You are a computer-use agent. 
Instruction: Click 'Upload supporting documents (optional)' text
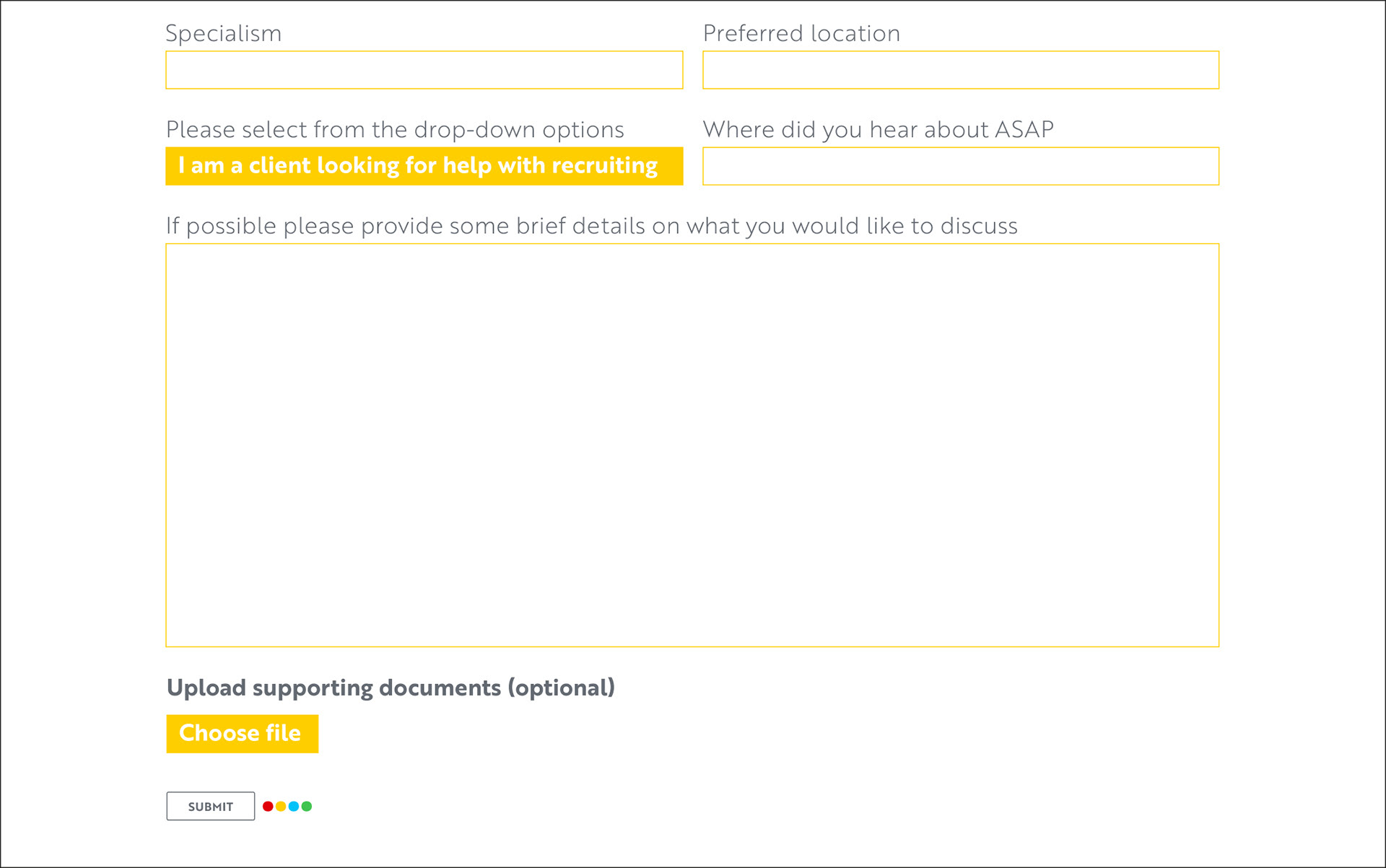(x=391, y=688)
